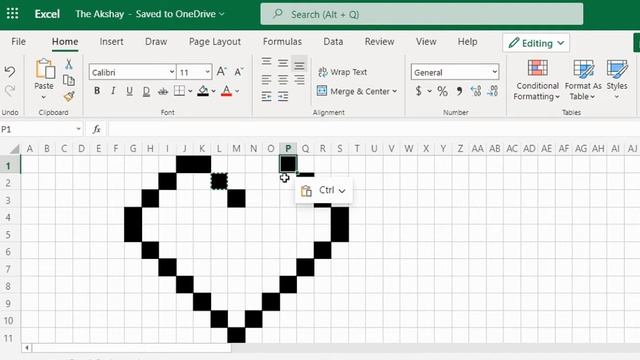Toggle Bold formatting
This screenshot has width=640, height=360.
pos(97,91)
